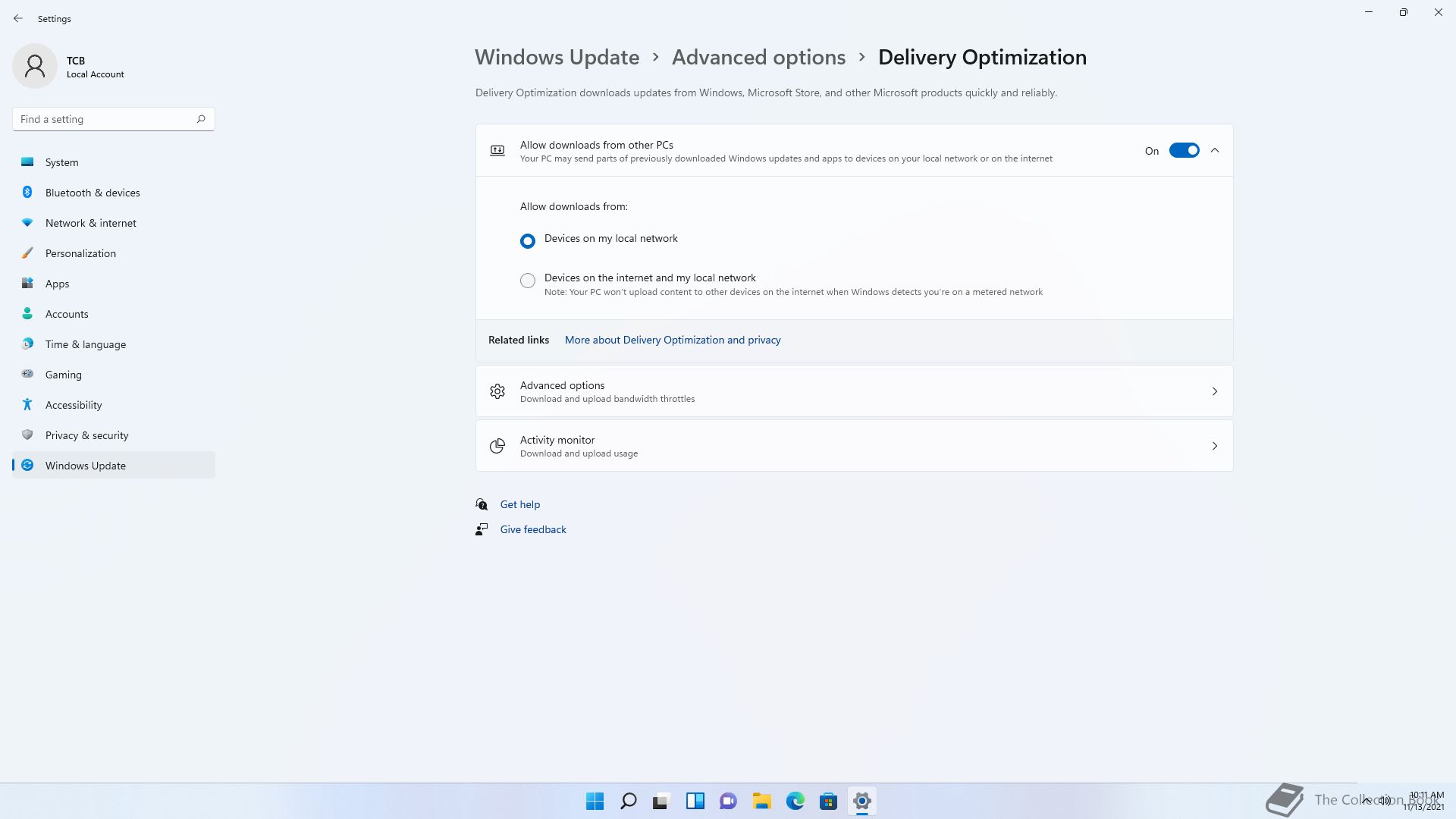Image resolution: width=1456 pixels, height=819 pixels.
Task: Open Time & language settings page
Action: click(x=114, y=344)
